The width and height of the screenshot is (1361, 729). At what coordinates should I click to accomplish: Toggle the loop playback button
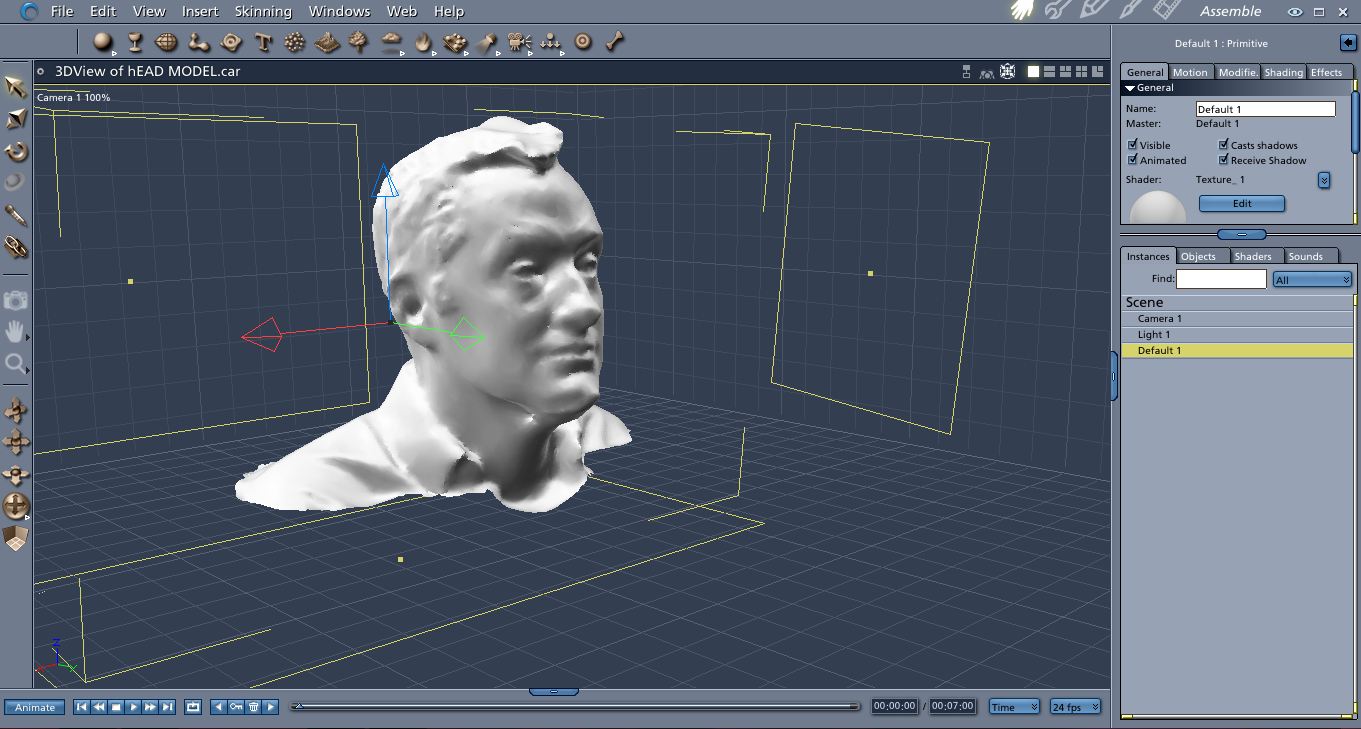(193, 707)
